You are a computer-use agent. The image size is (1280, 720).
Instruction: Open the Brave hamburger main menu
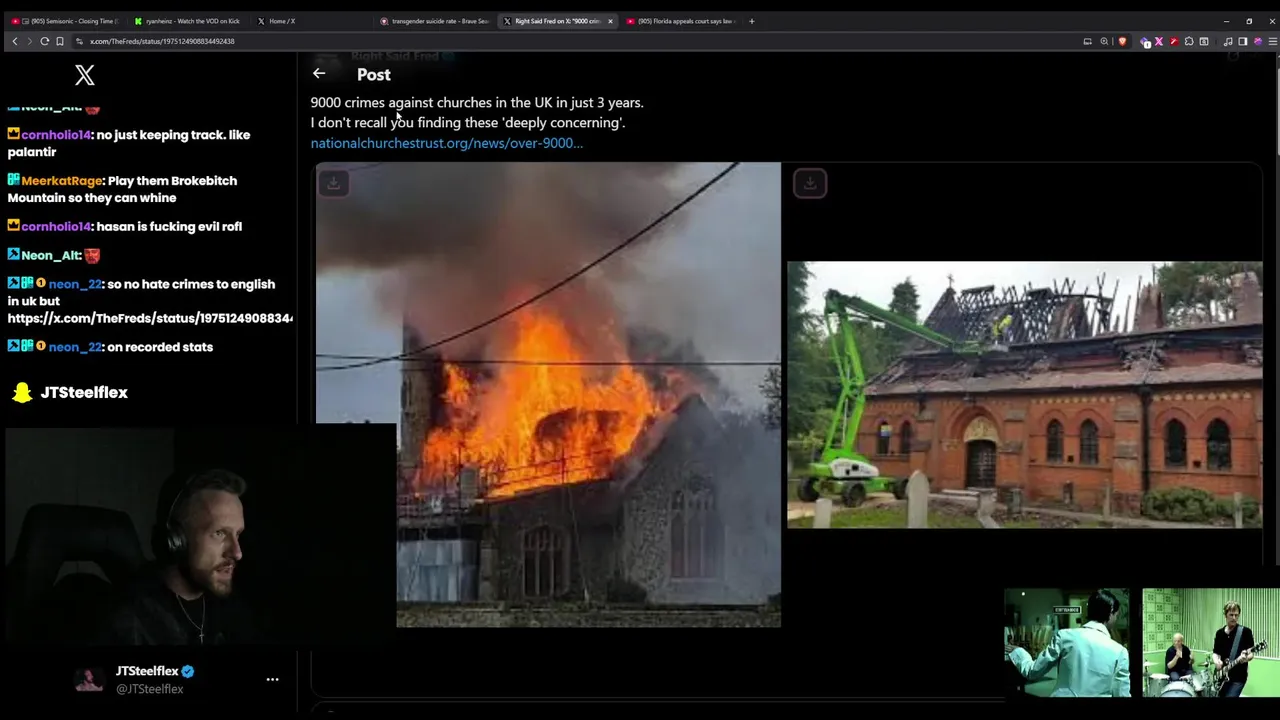(x=1272, y=41)
